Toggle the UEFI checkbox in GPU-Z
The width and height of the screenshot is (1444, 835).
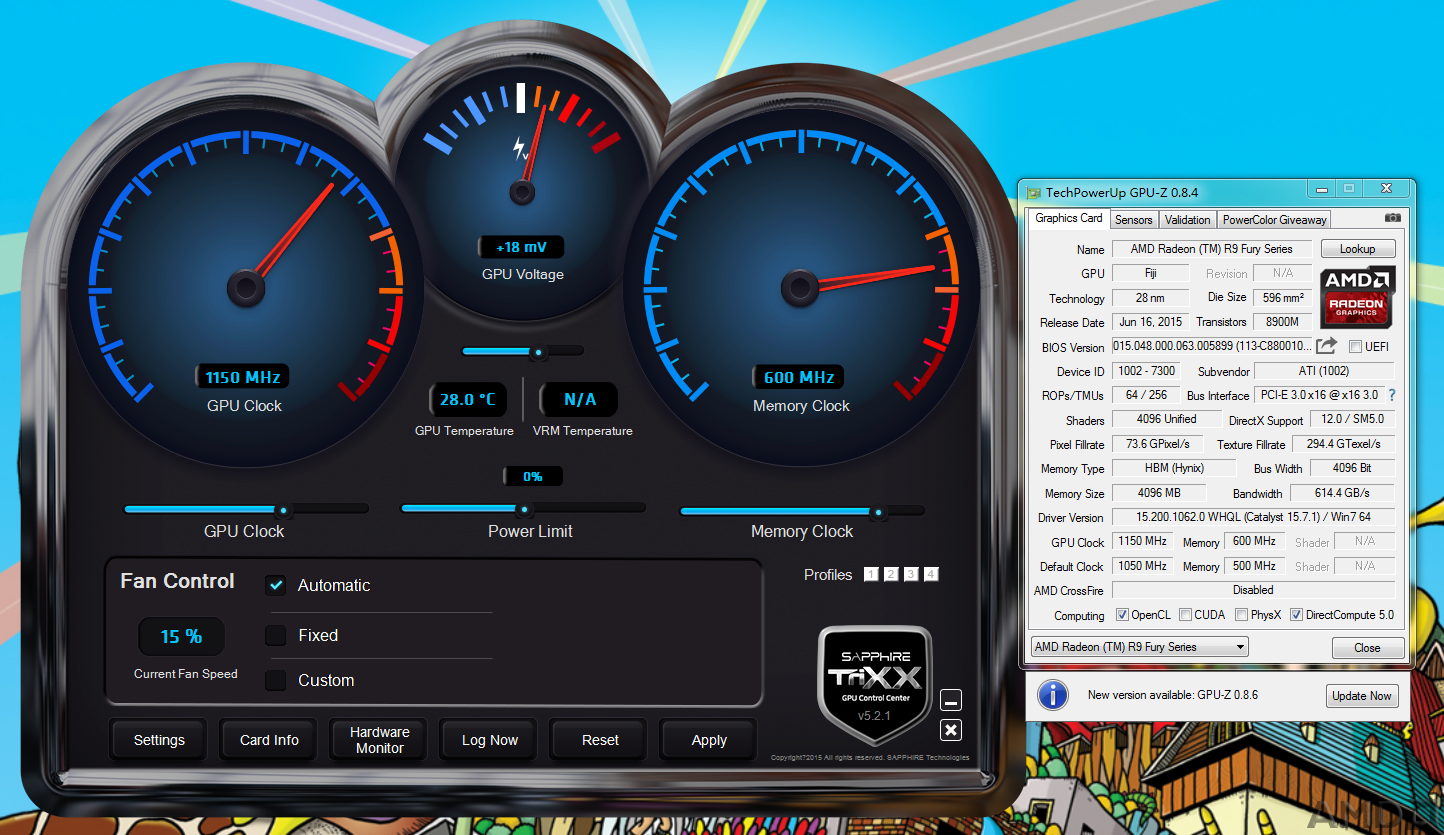[x=1355, y=347]
